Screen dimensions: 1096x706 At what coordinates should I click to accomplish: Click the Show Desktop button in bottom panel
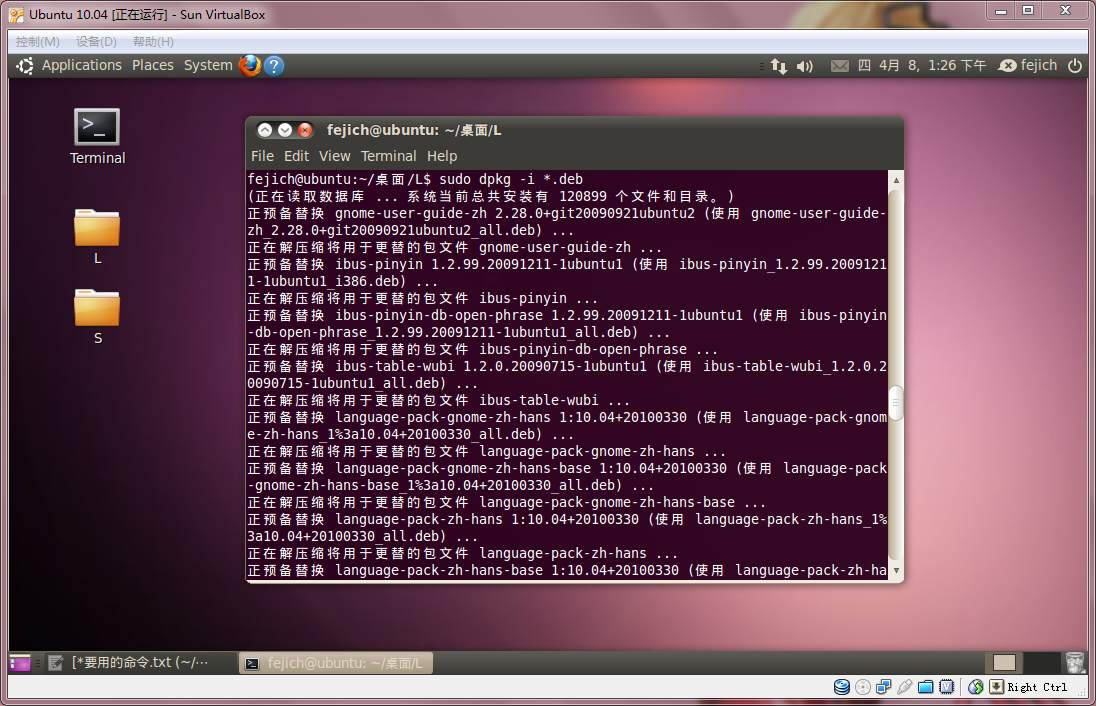[x=20, y=663]
